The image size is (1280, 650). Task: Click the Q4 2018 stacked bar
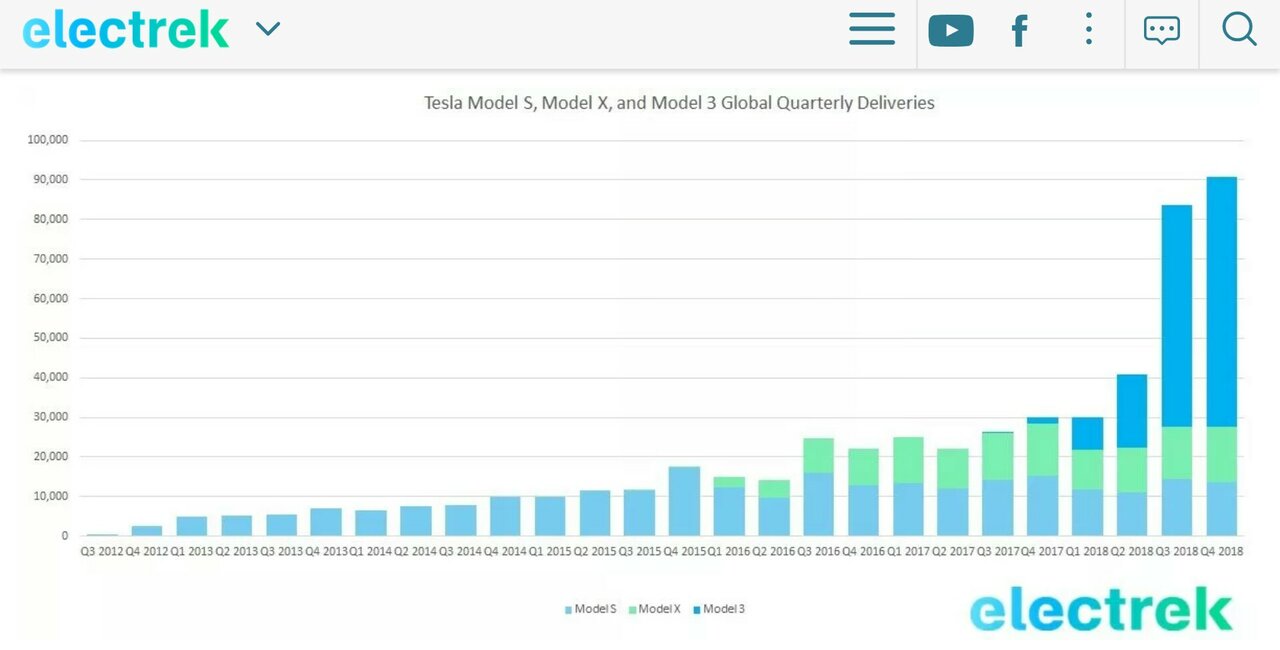pos(1222,356)
